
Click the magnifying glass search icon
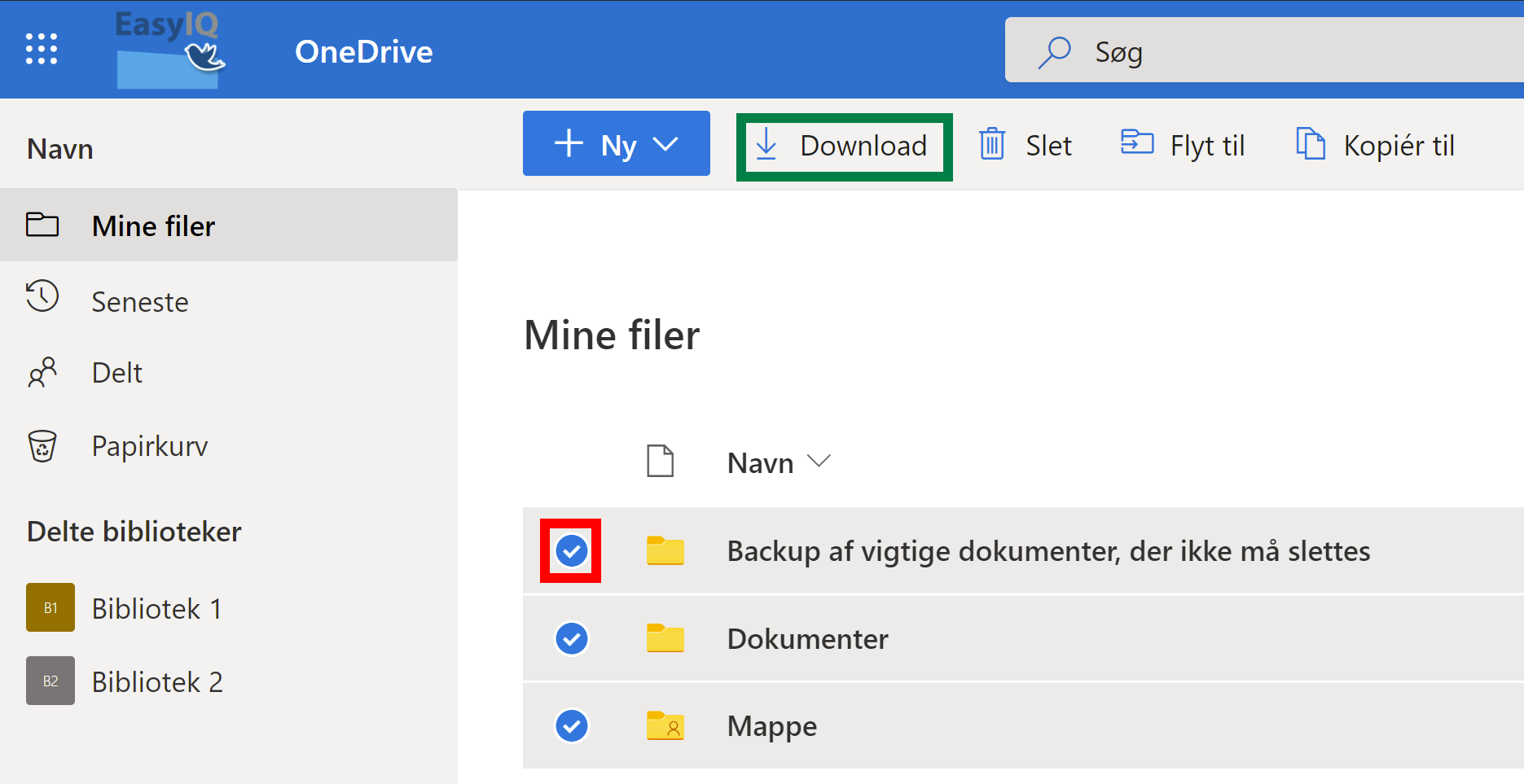coord(1054,52)
